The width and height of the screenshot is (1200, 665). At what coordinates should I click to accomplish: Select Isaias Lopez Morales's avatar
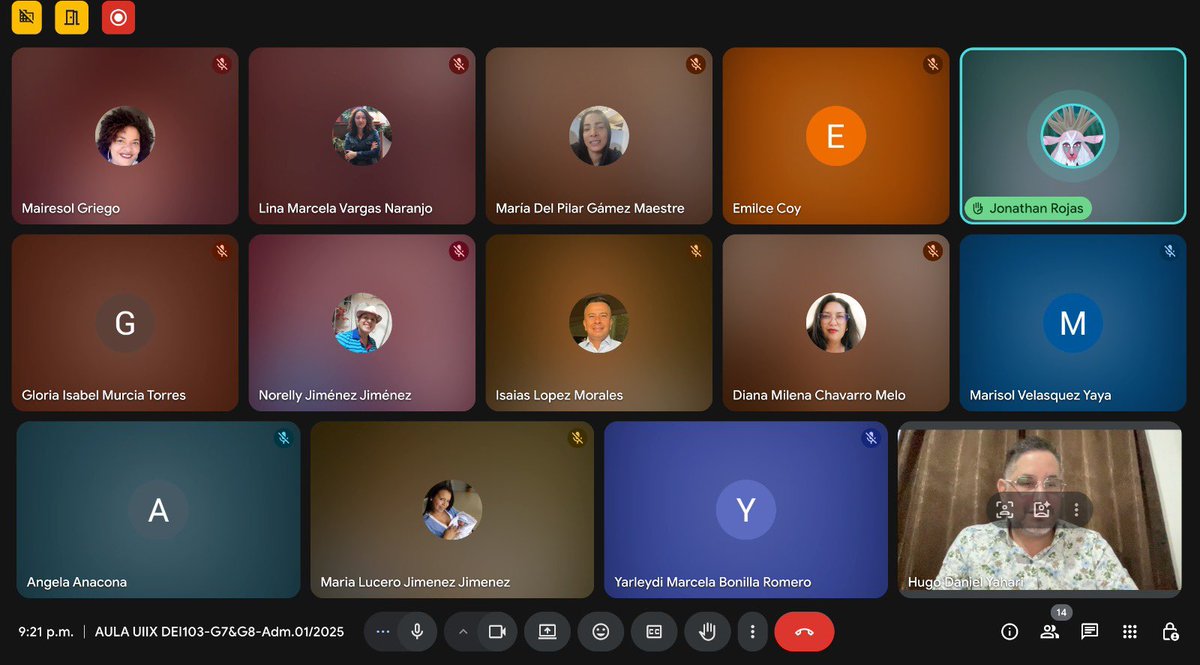pos(599,323)
